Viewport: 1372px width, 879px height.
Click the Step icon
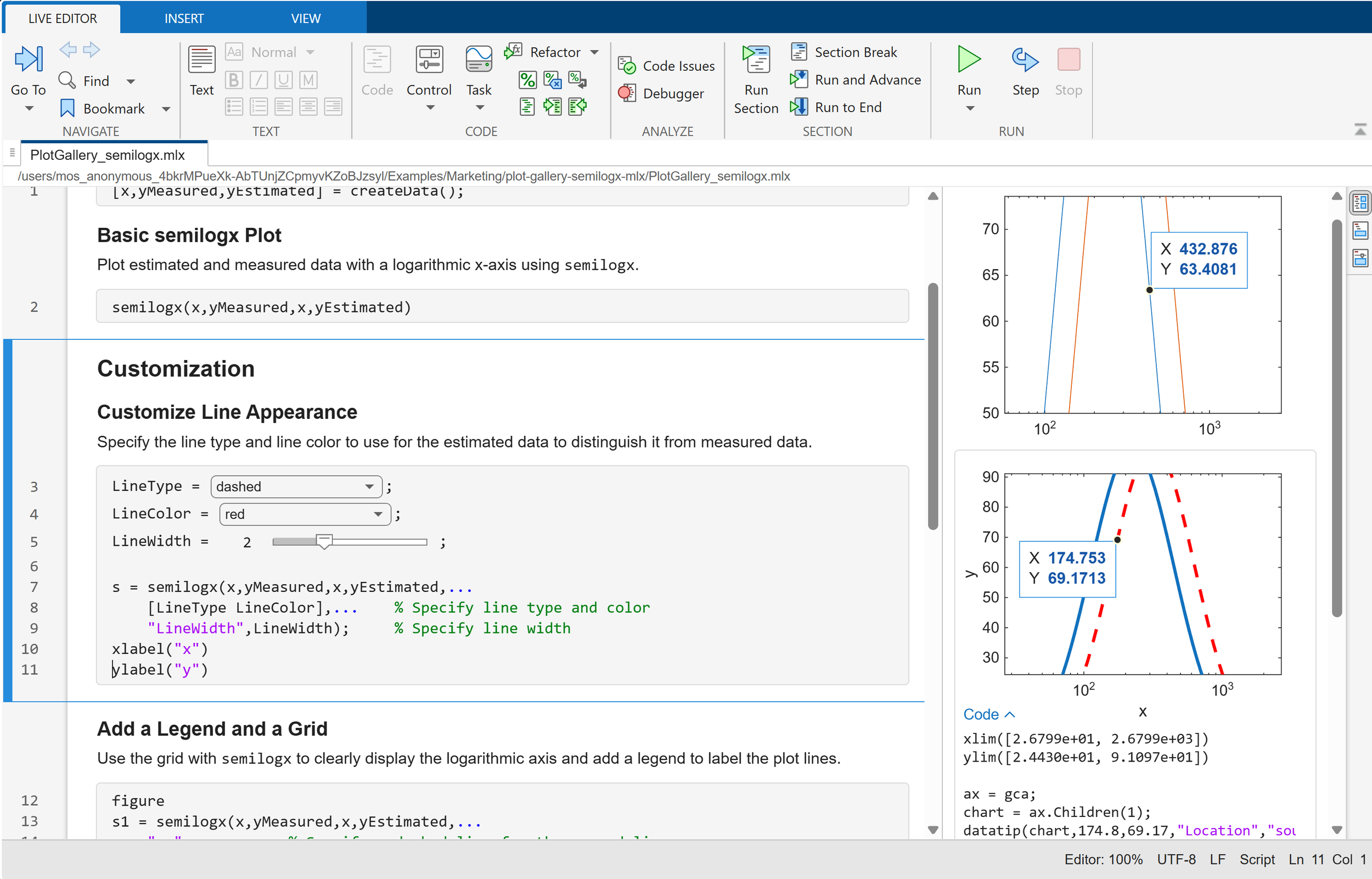[1025, 60]
